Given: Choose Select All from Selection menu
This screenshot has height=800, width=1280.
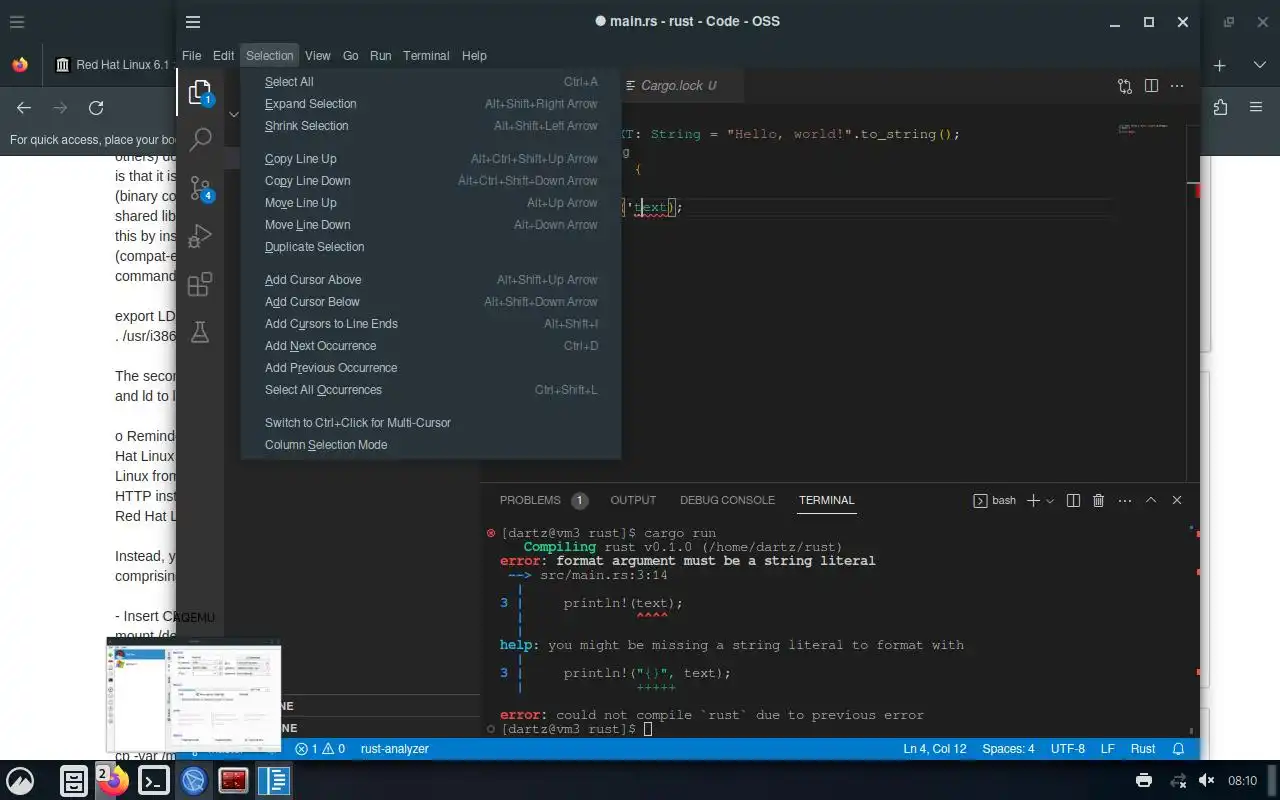Looking at the screenshot, I should (x=431, y=82).
